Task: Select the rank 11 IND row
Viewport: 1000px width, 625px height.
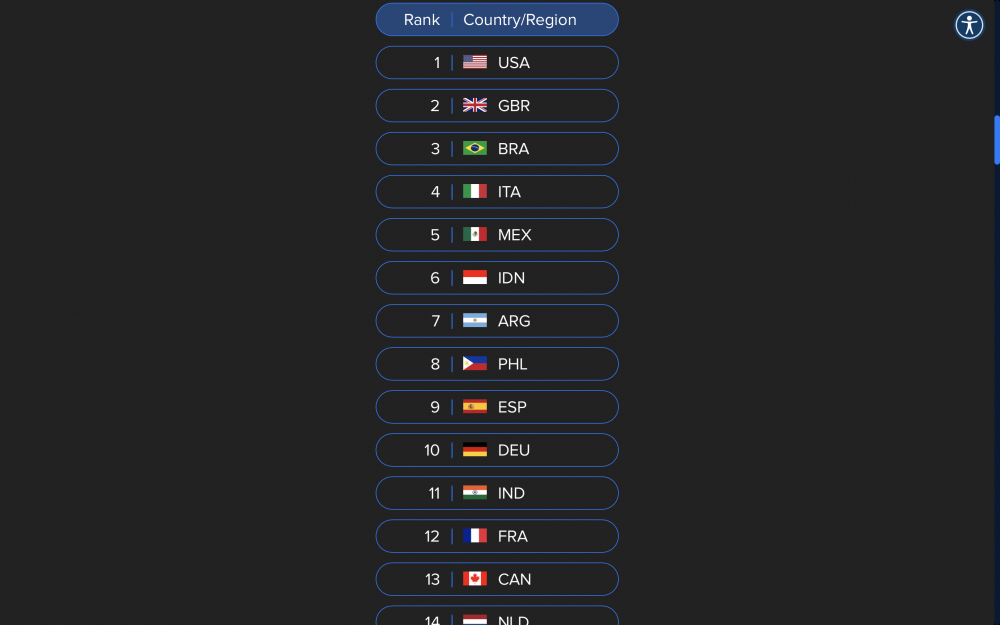Action: [497, 493]
